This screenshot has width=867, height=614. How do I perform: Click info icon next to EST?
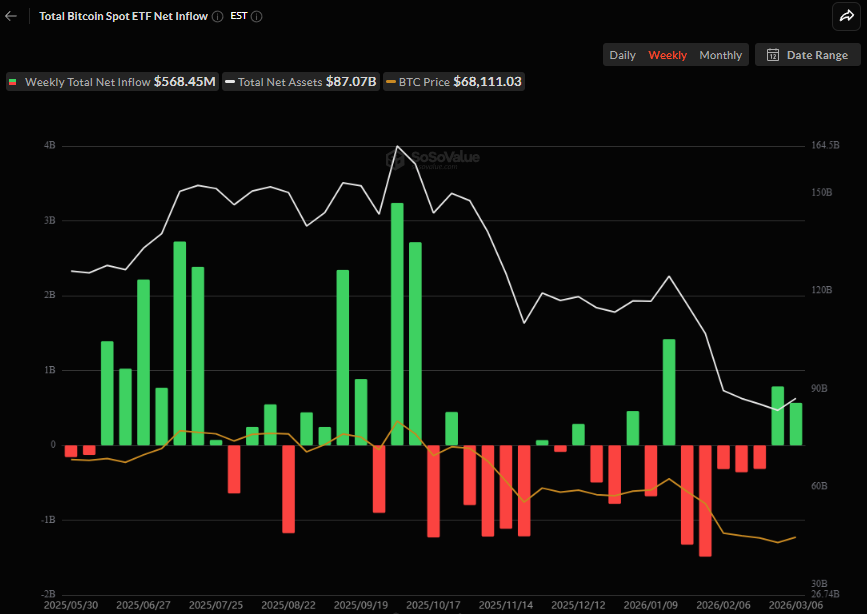pos(257,17)
